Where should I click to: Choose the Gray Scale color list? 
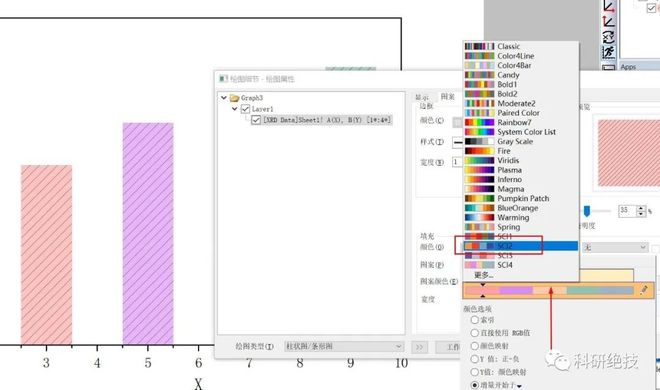521,141
